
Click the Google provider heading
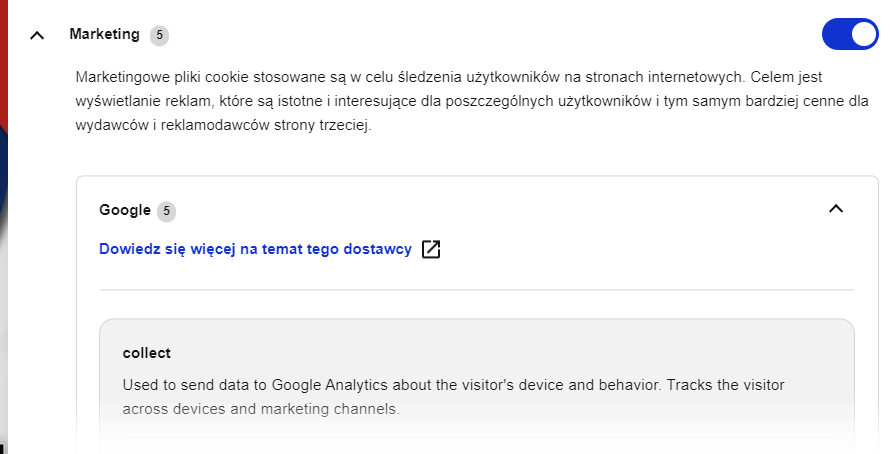point(125,210)
